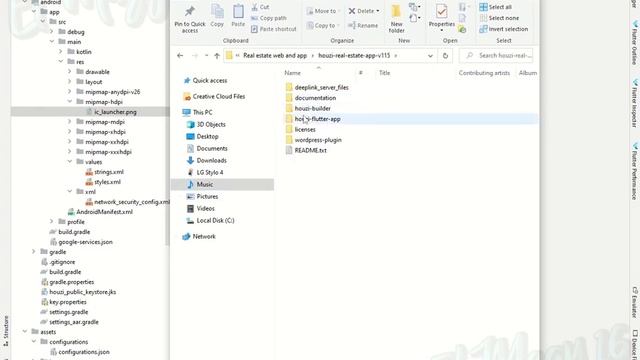Open Flutter Inspector tool window tab
Screen dimensions: 640x360
tap(635, 103)
